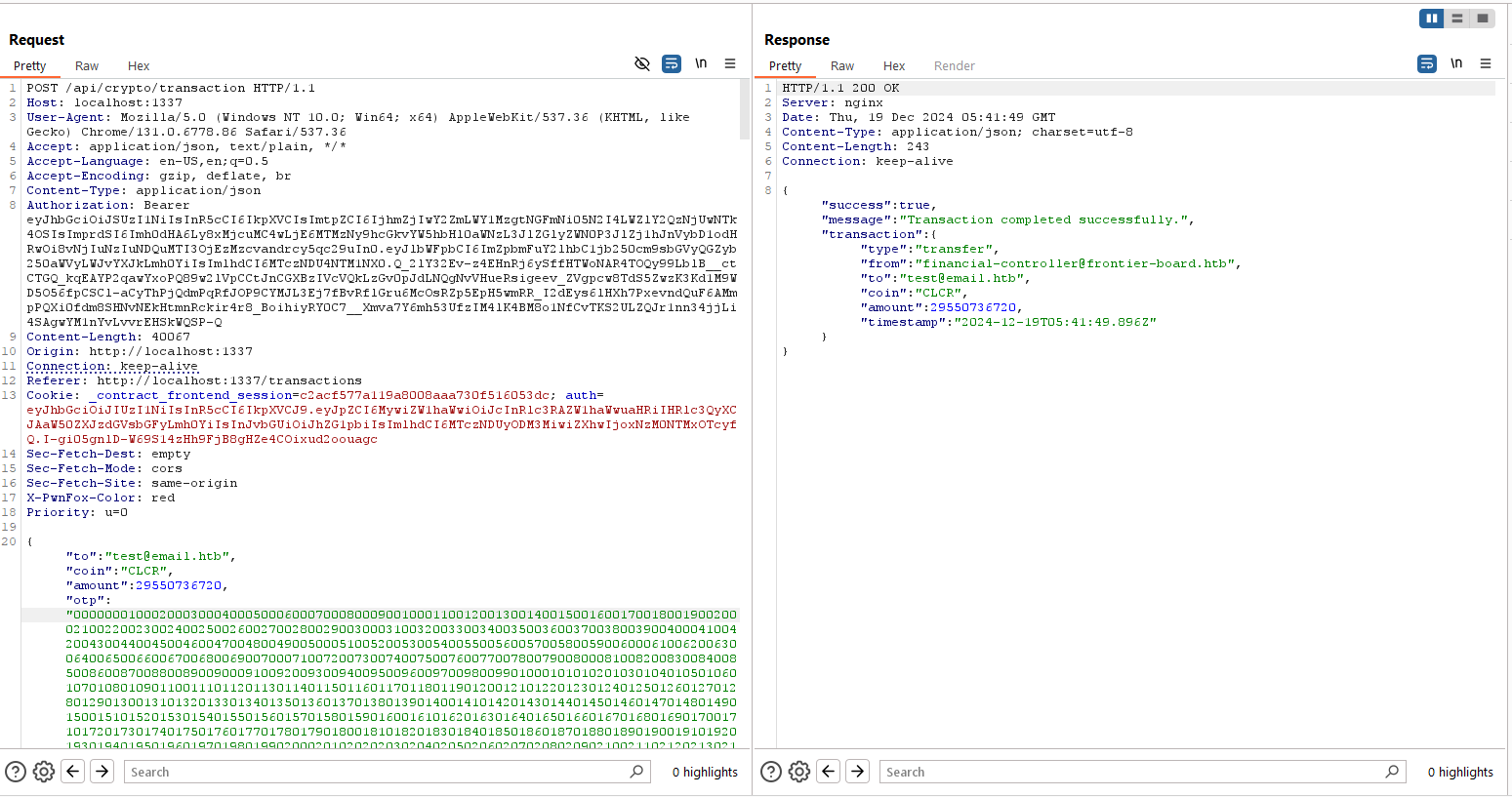Switch to Request Hex tab
Viewport: 1512px width, 797px height.
pos(139,65)
